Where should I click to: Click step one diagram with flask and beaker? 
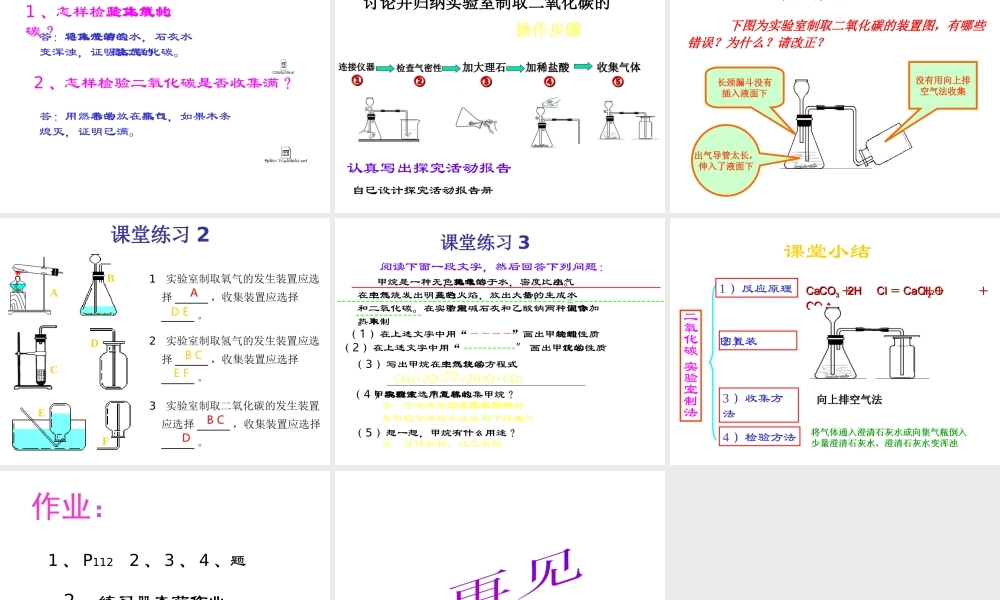[388, 119]
